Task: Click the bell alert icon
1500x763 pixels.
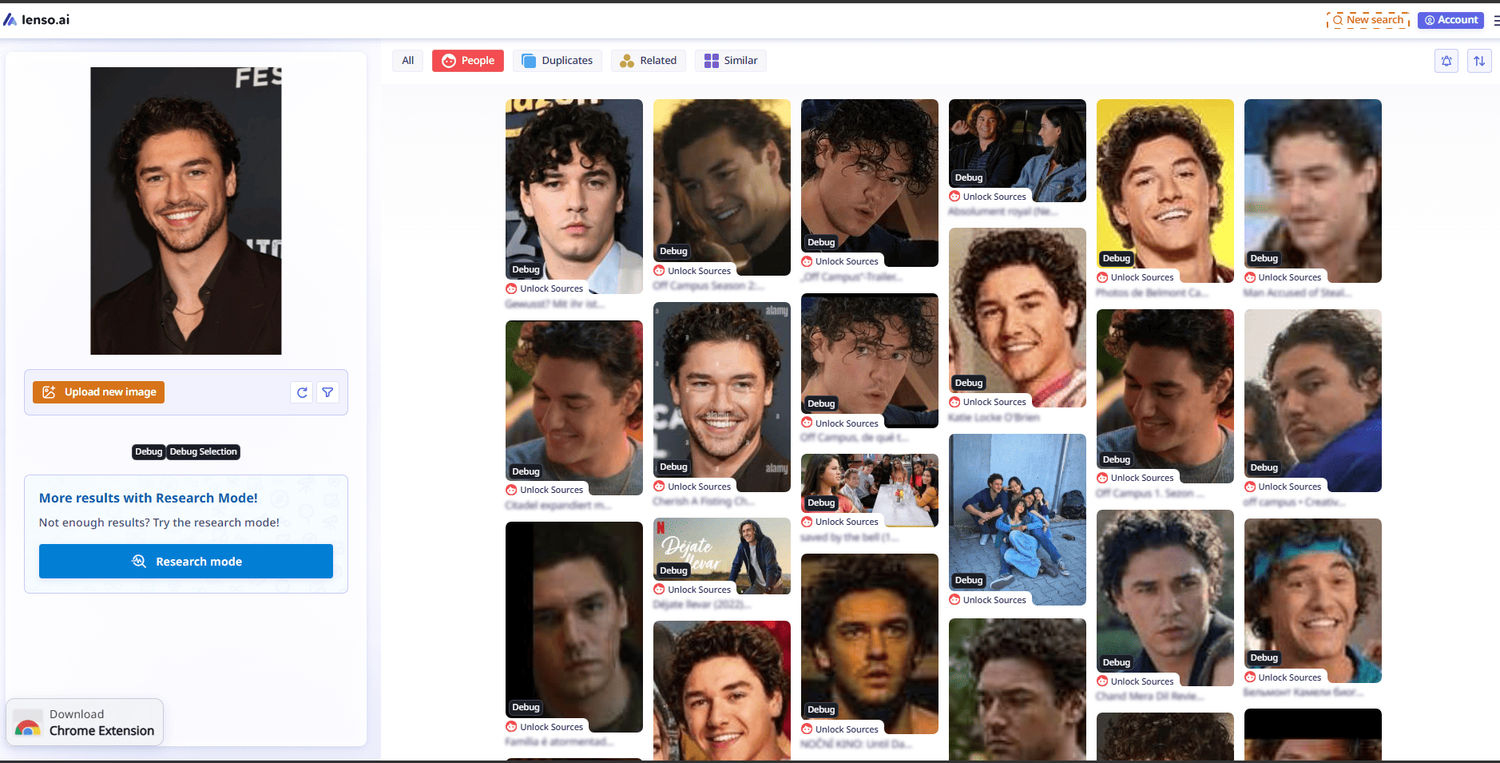Action: (x=1446, y=61)
